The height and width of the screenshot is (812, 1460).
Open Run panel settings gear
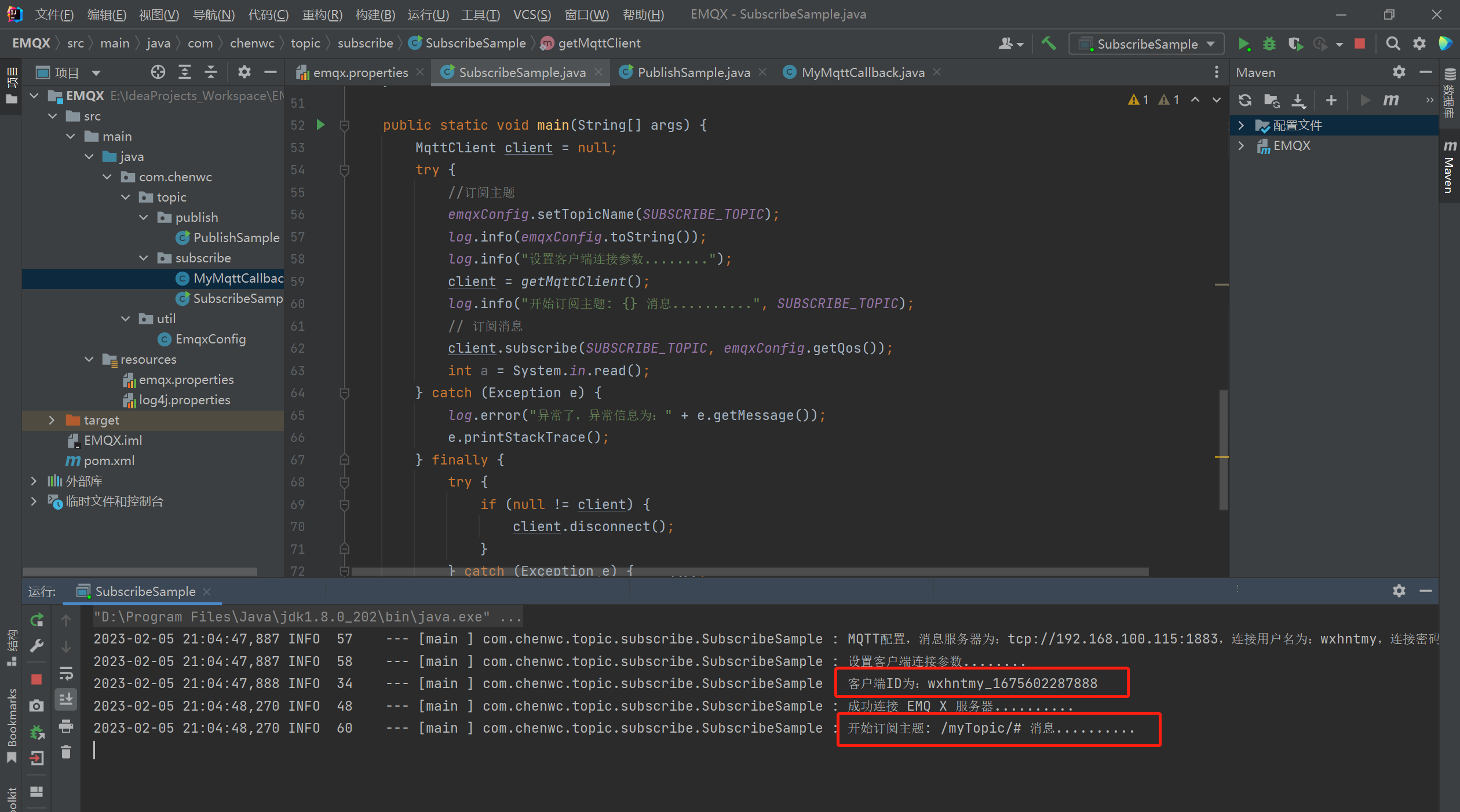[1399, 591]
